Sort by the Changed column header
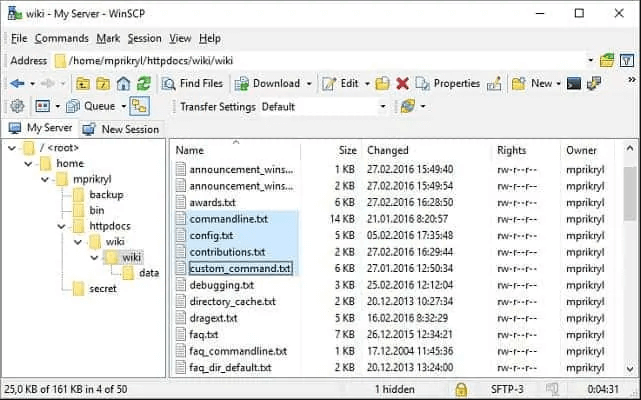This screenshot has width=641, height=400. (x=427, y=151)
